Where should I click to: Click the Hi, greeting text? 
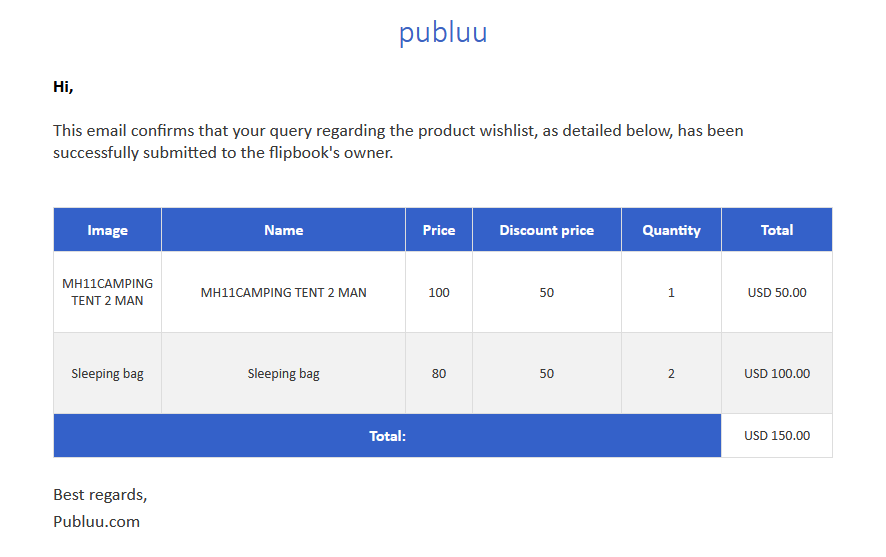coord(63,87)
